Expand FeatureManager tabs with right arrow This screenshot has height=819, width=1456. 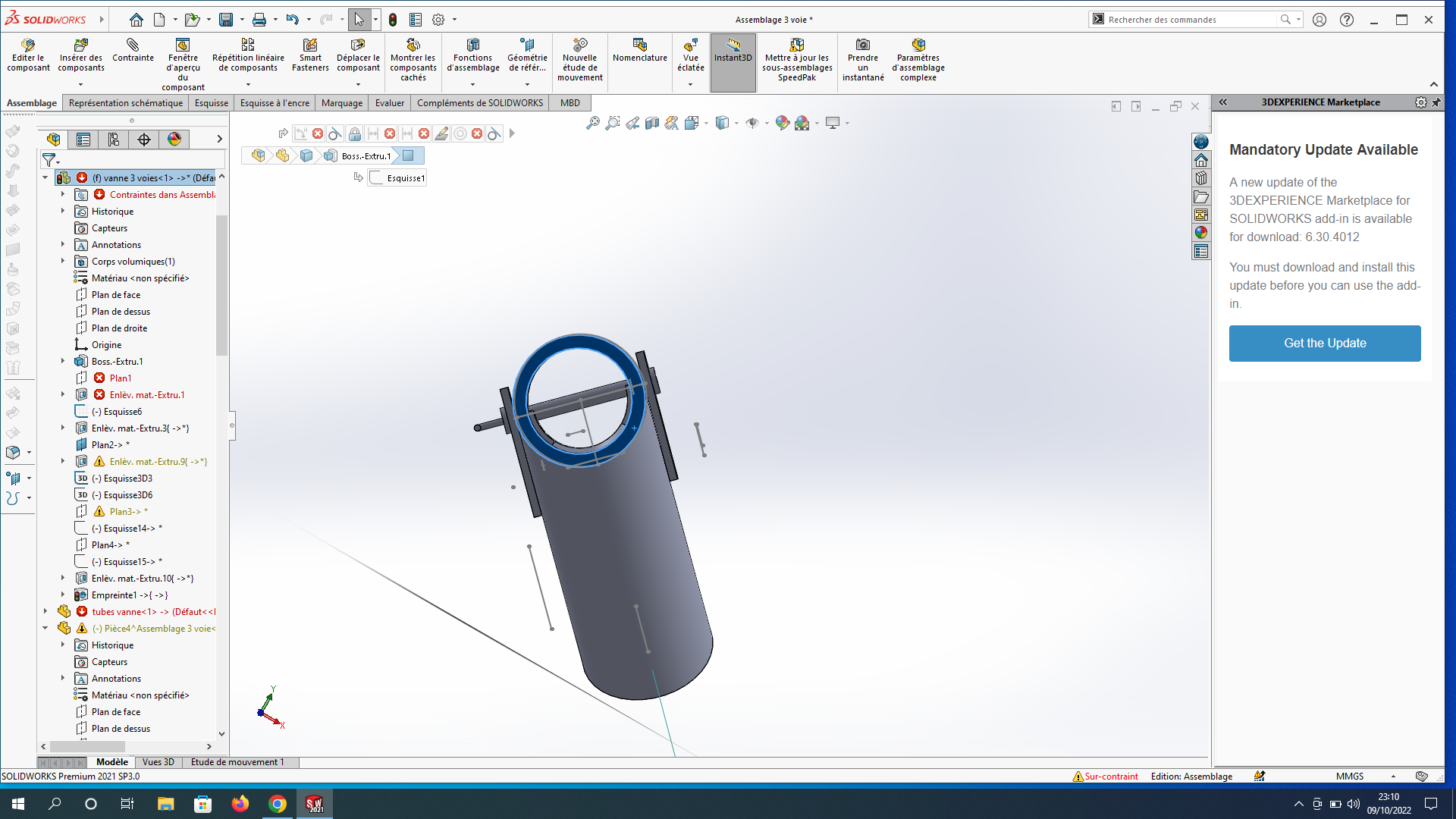(x=219, y=139)
